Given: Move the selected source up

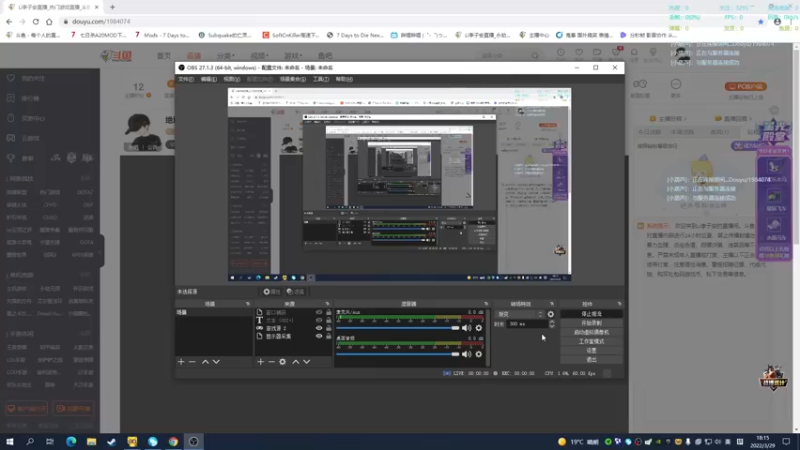Looking at the screenshot, I should tap(295, 362).
